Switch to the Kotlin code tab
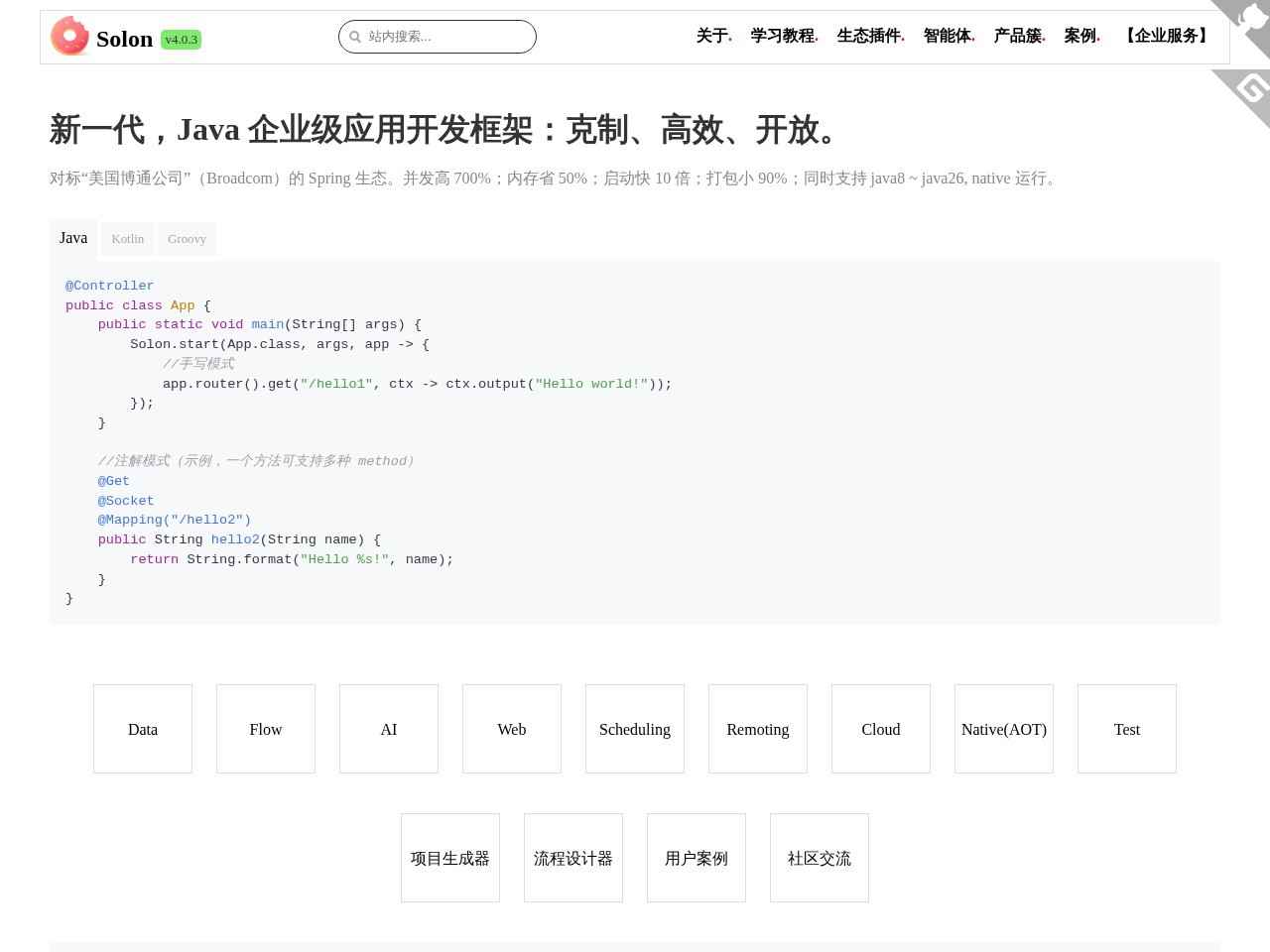The image size is (1270, 952). coord(127,239)
